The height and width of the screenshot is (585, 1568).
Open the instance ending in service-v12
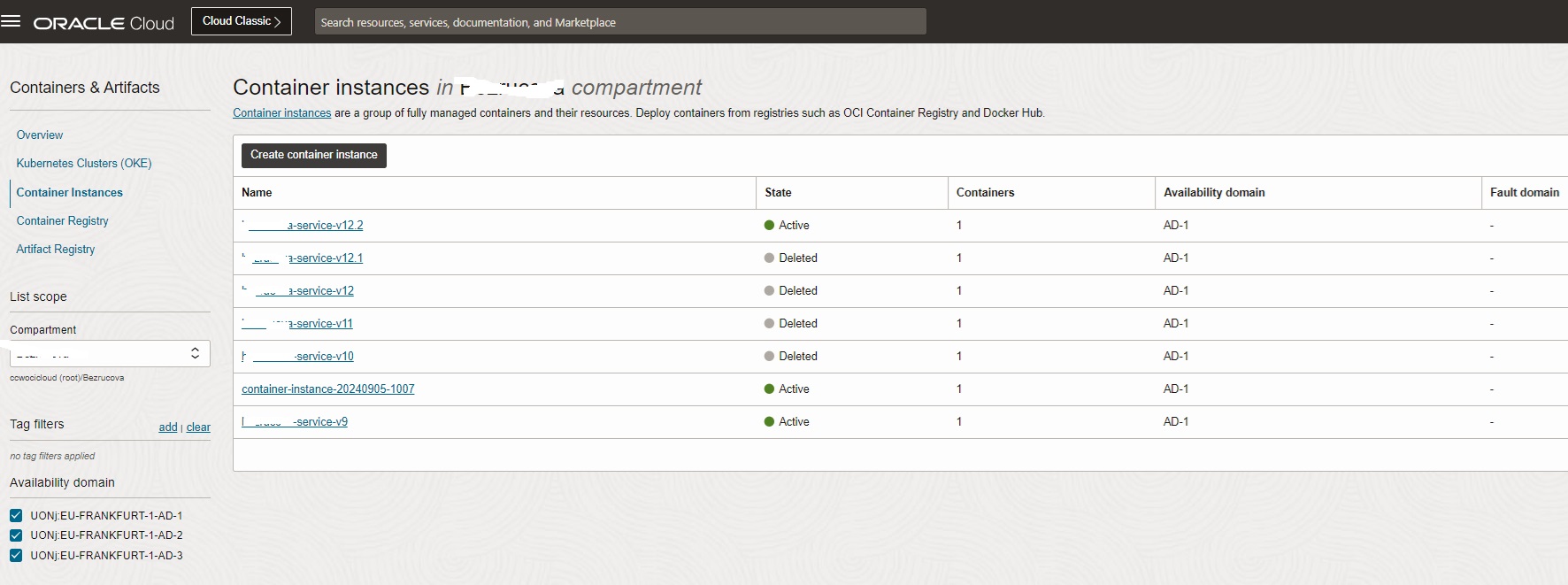(298, 291)
